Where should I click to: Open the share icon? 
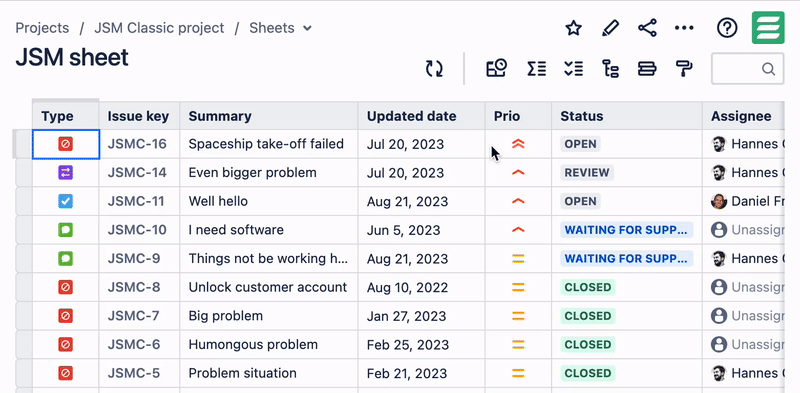coord(647,28)
